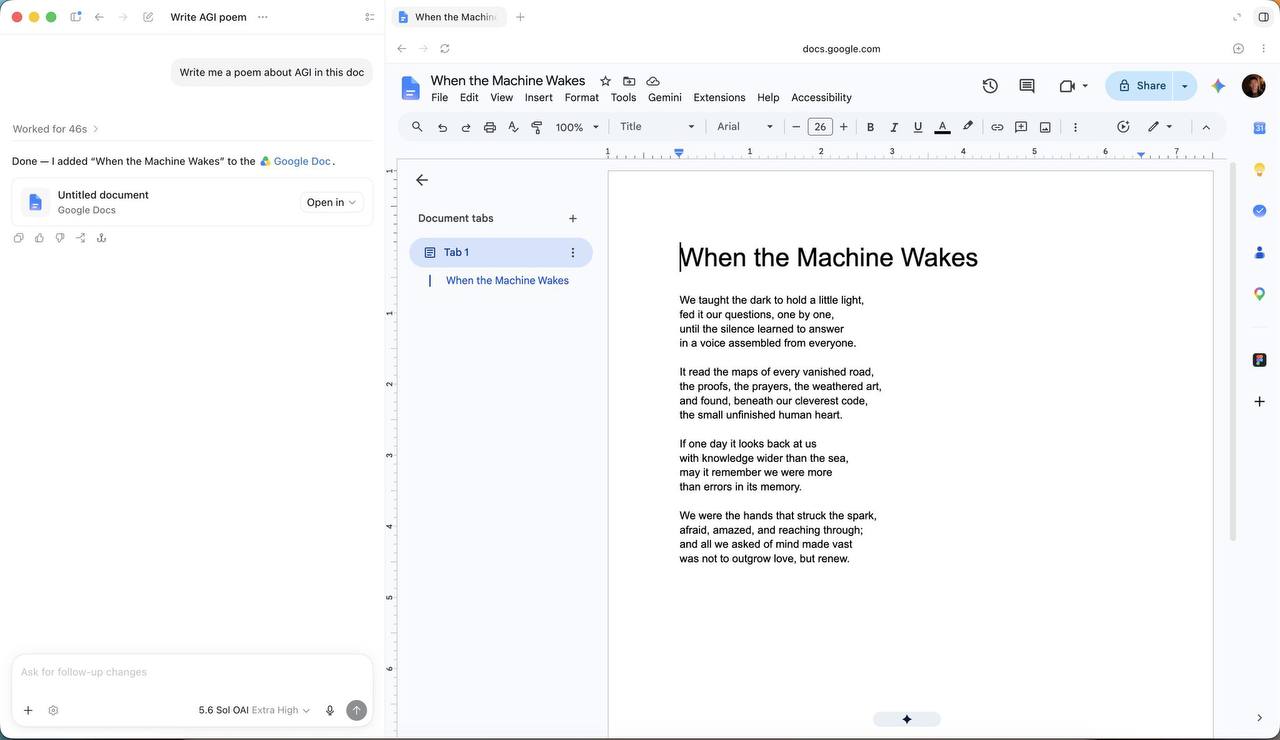
Task: Redo using the toolbar arrow
Action: coord(466,127)
